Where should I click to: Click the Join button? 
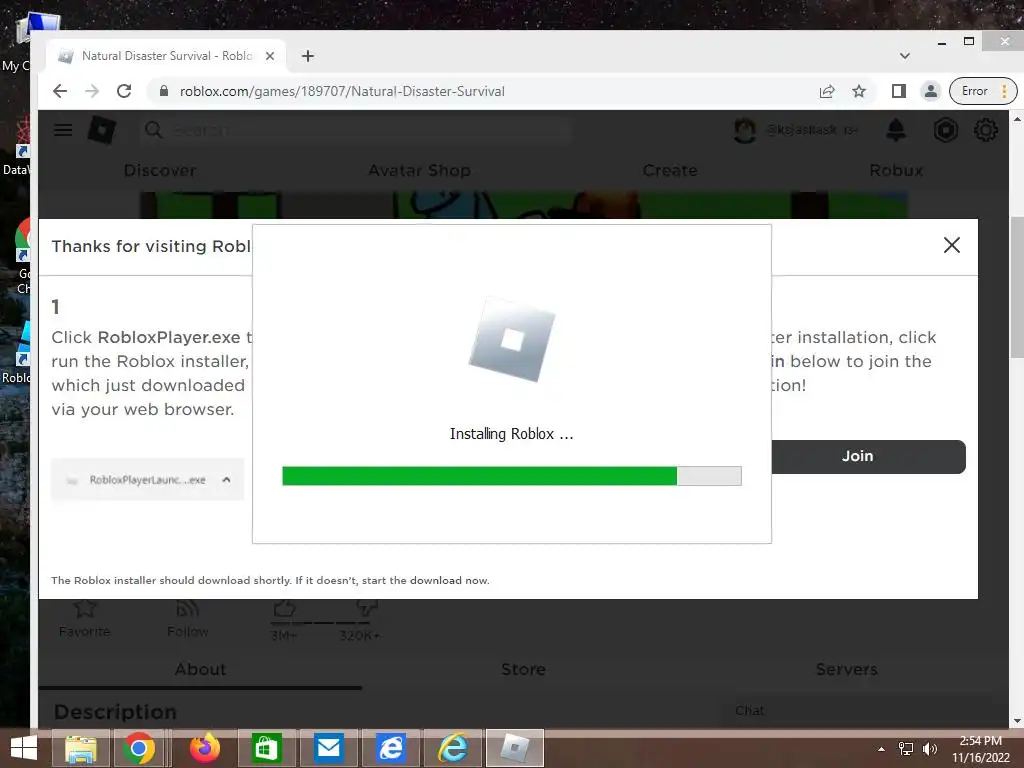(x=869, y=456)
